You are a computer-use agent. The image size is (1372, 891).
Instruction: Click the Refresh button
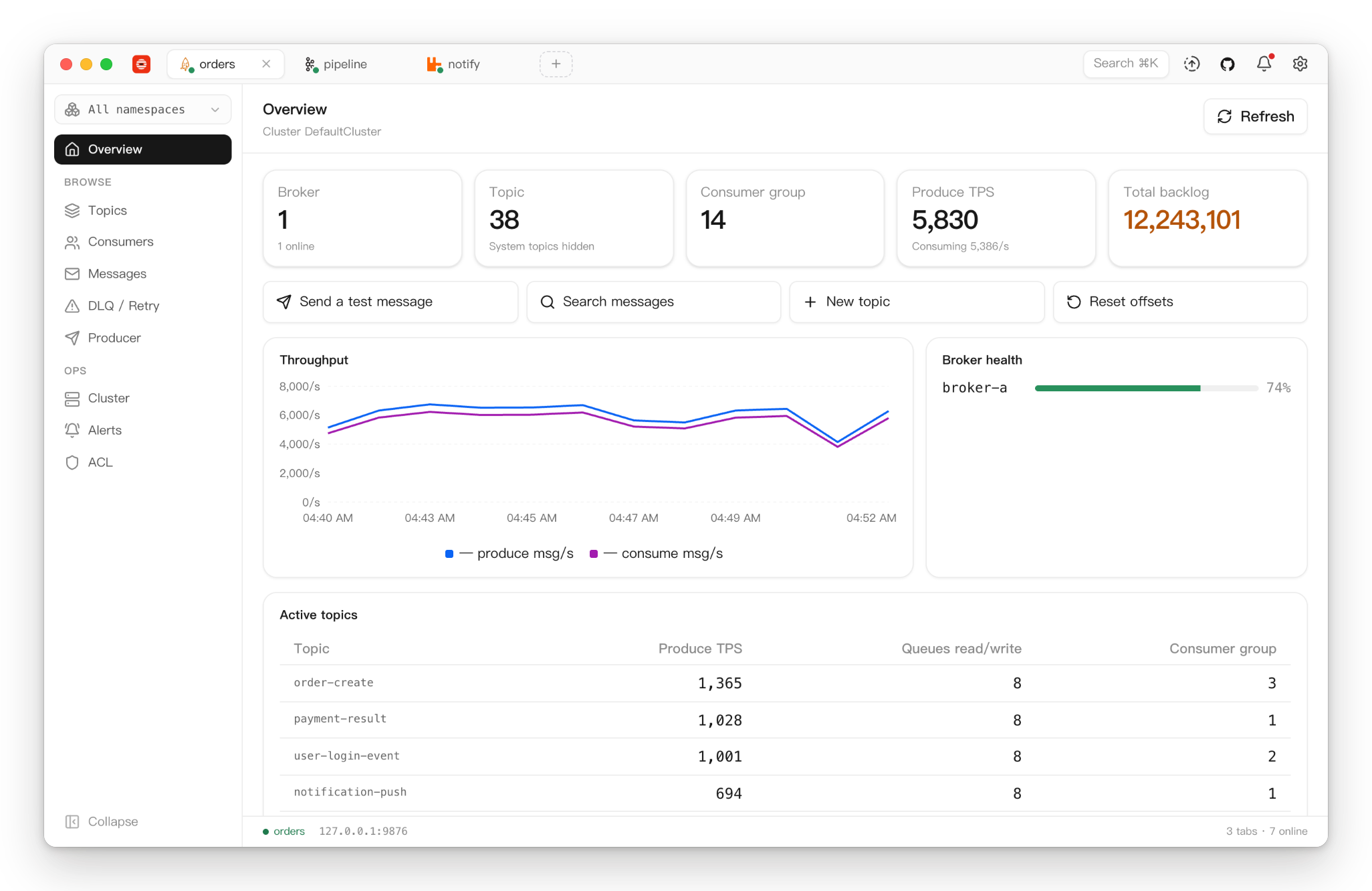pos(1255,116)
